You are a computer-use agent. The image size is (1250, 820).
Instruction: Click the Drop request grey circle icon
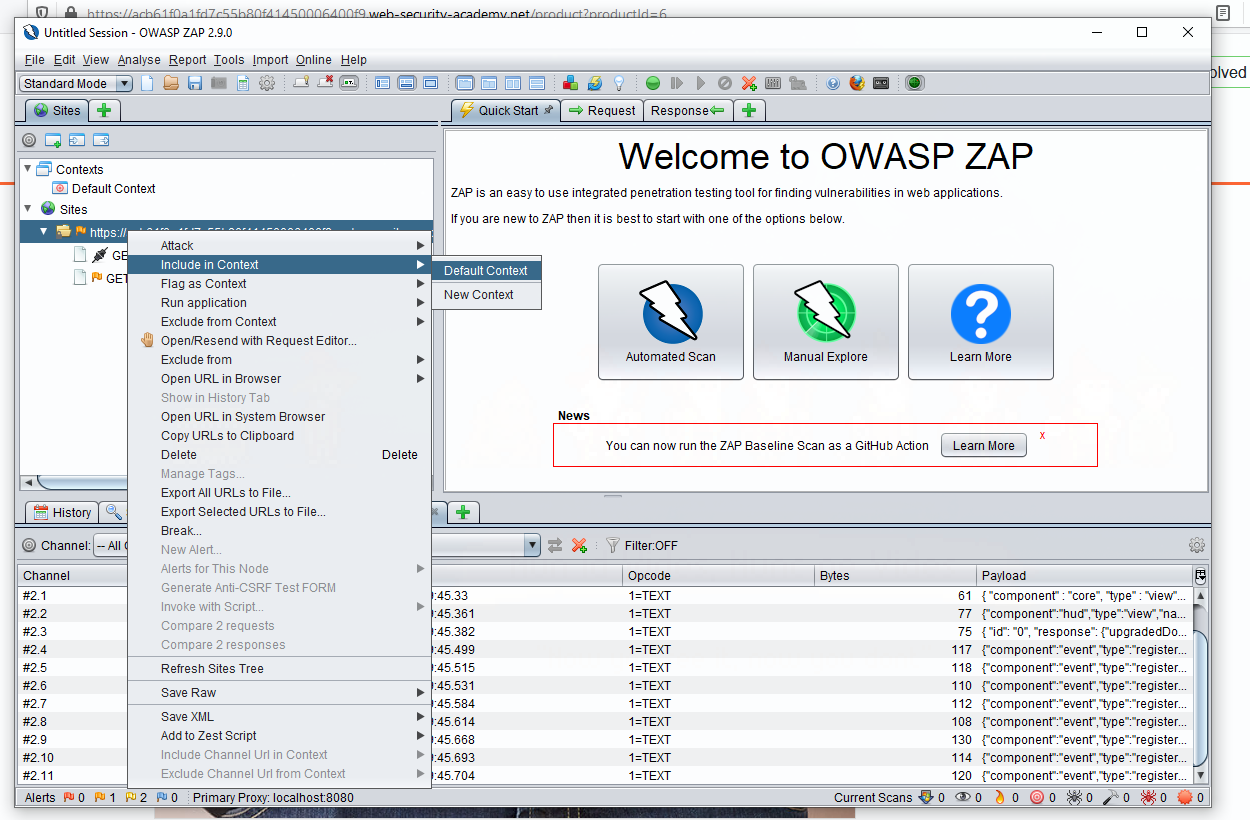tap(725, 84)
